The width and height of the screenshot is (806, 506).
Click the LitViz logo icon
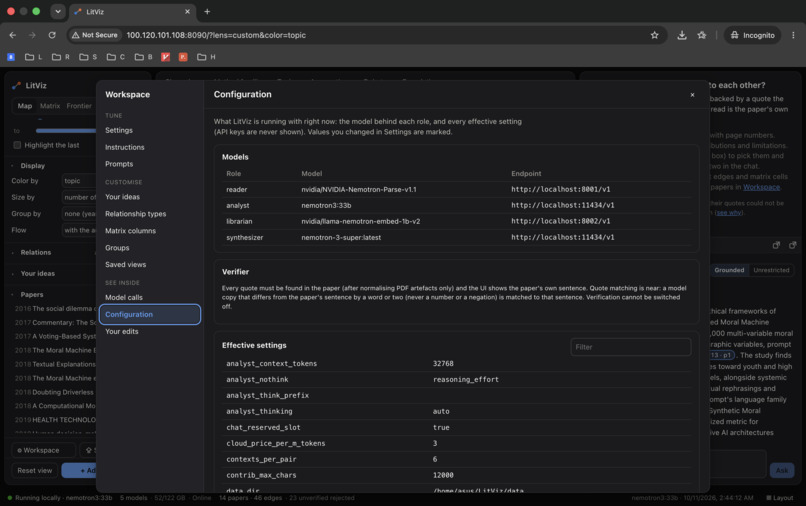coord(16,85)
